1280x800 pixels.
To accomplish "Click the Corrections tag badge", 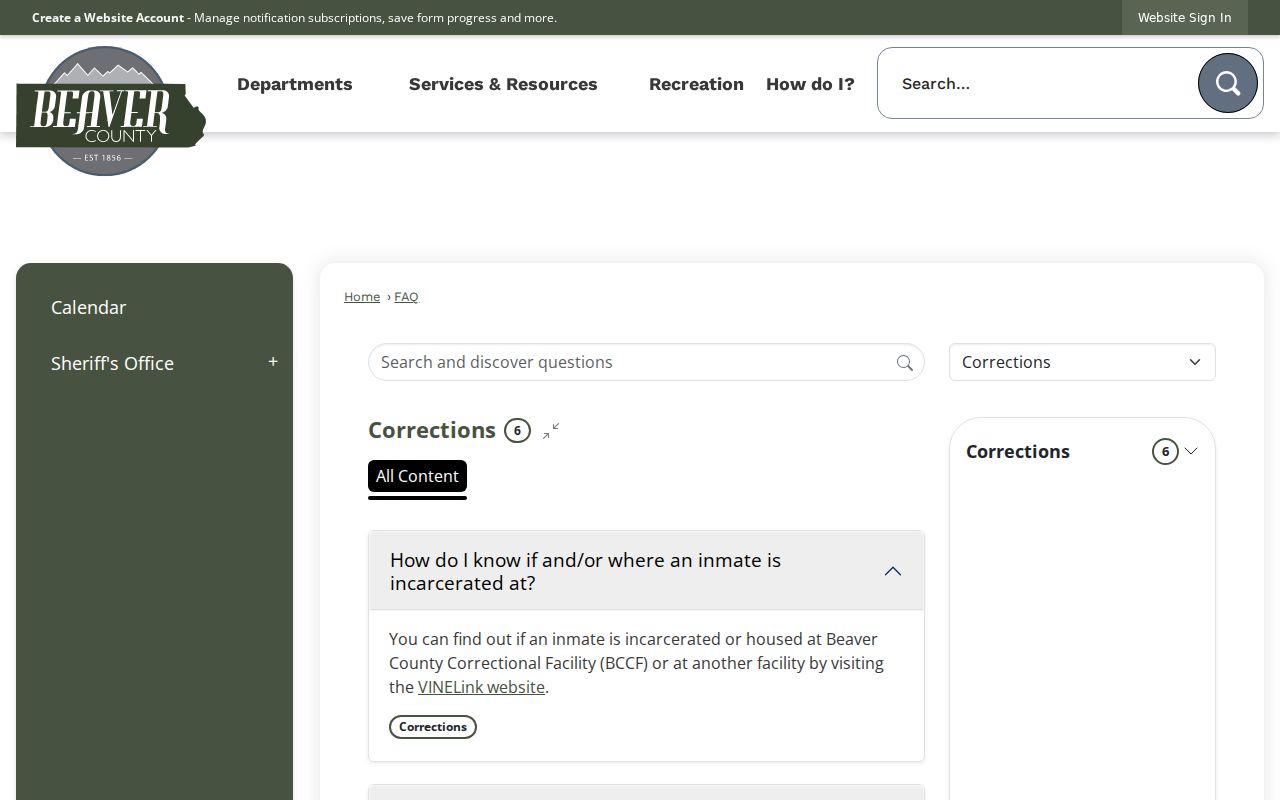I will click(433, 727).
